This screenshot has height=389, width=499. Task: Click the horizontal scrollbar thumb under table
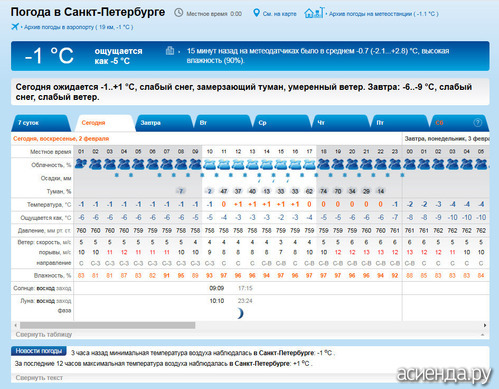[107, 325]
